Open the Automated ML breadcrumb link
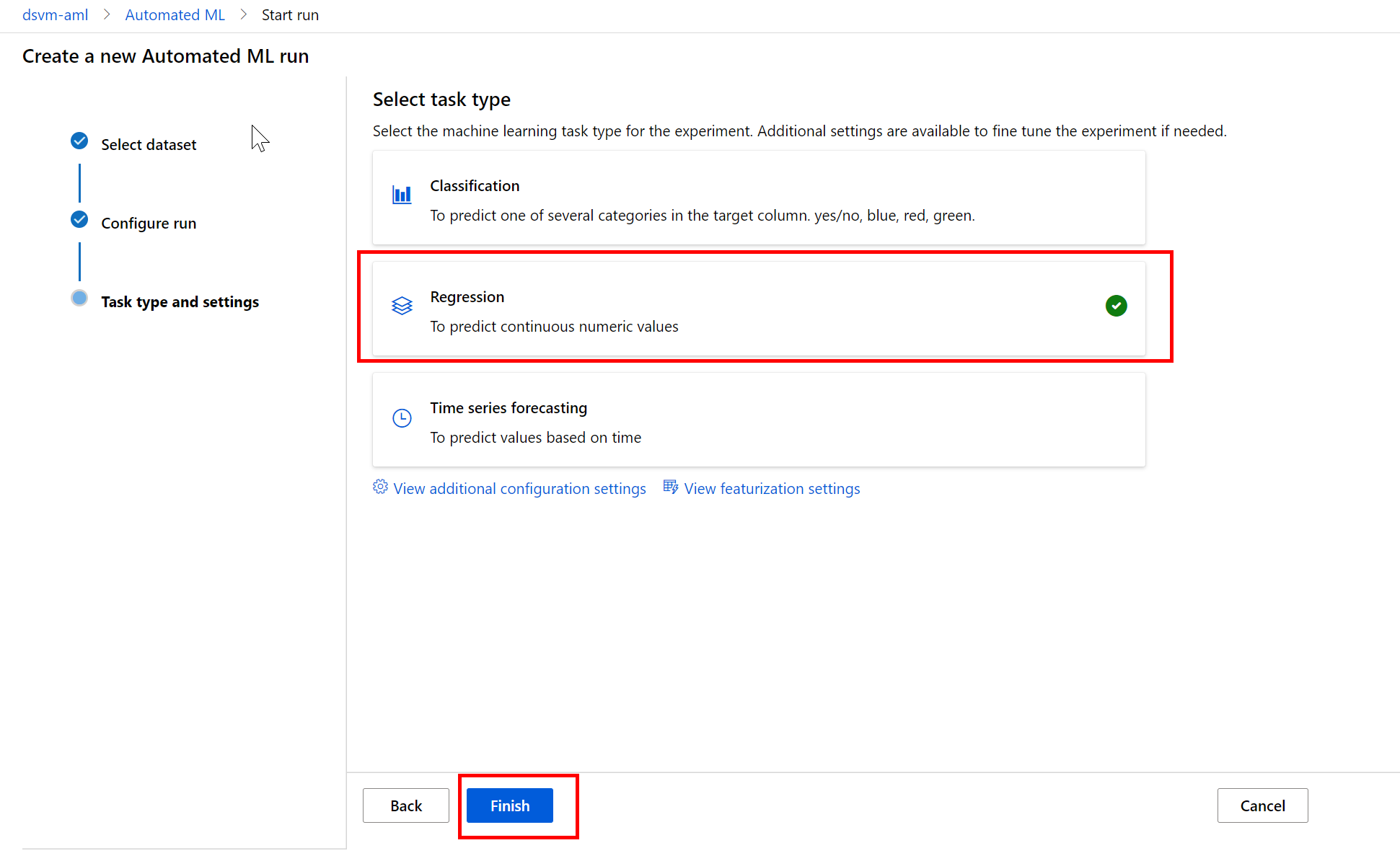 (175, 15)
